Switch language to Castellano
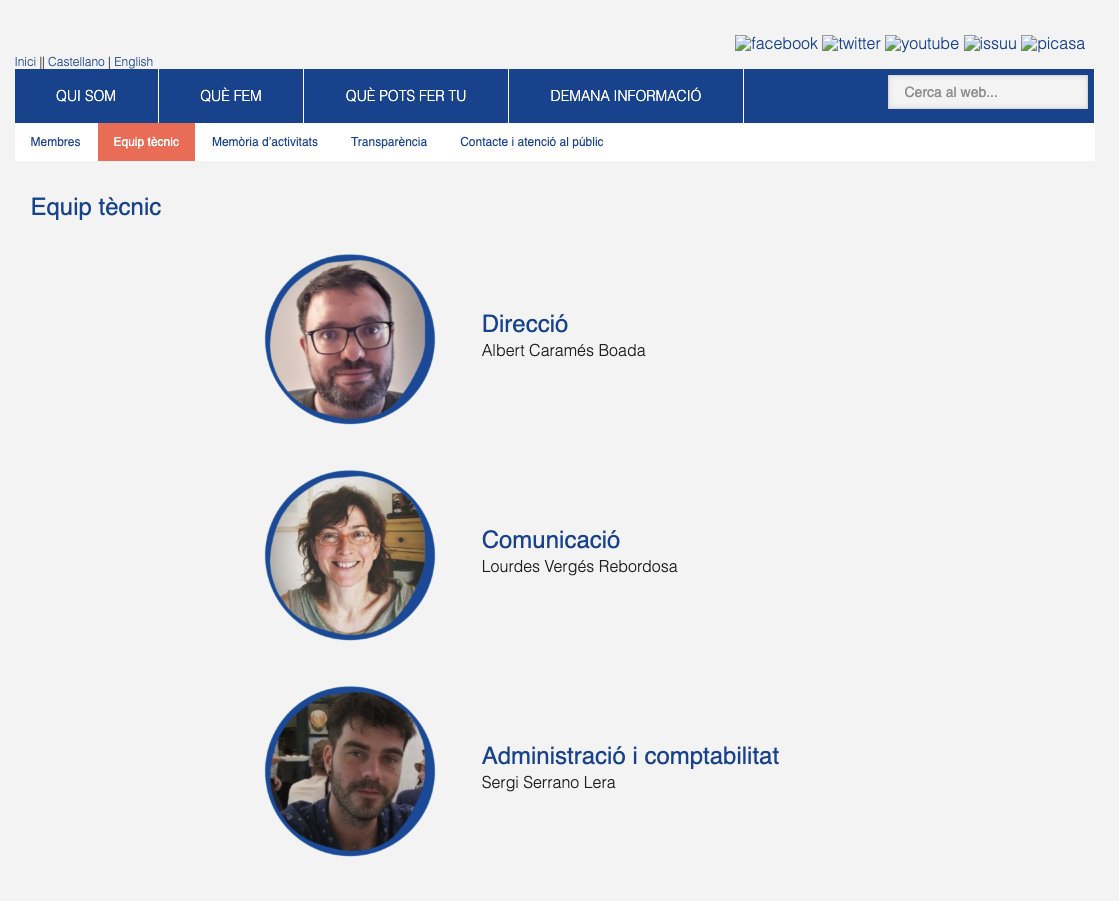Screen dimensions: 1119x901 76,62
